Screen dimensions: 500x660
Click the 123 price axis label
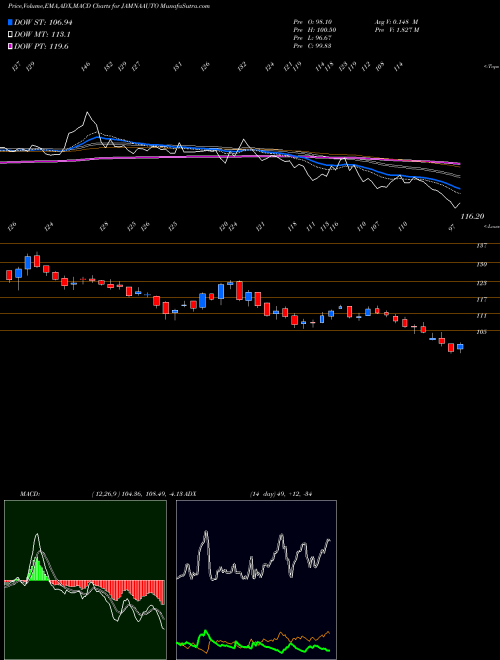[x=482, y=283]
